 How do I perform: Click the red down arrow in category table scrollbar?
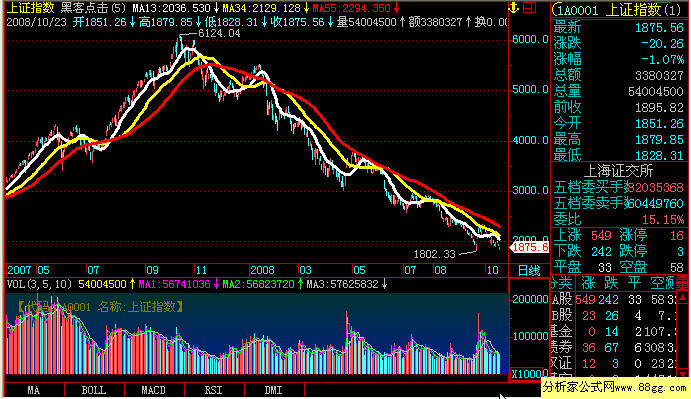point(683,374)
